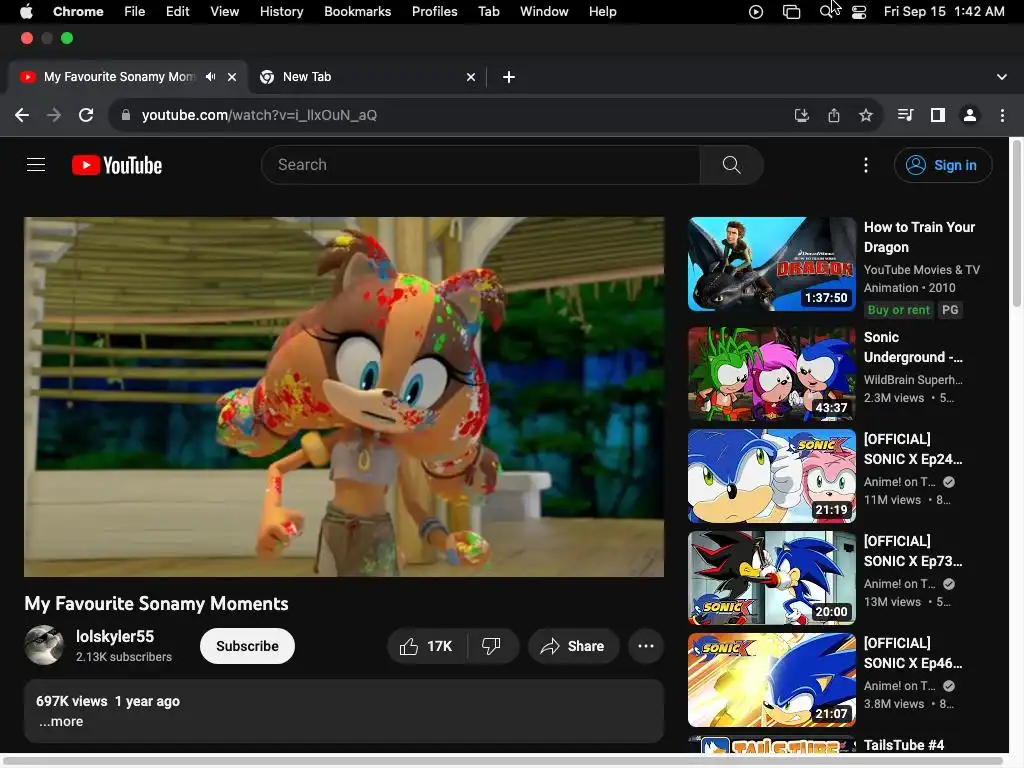Open the Chrome menu
Viewport: 1024px width, 768px height.
[x=78, y=12]
